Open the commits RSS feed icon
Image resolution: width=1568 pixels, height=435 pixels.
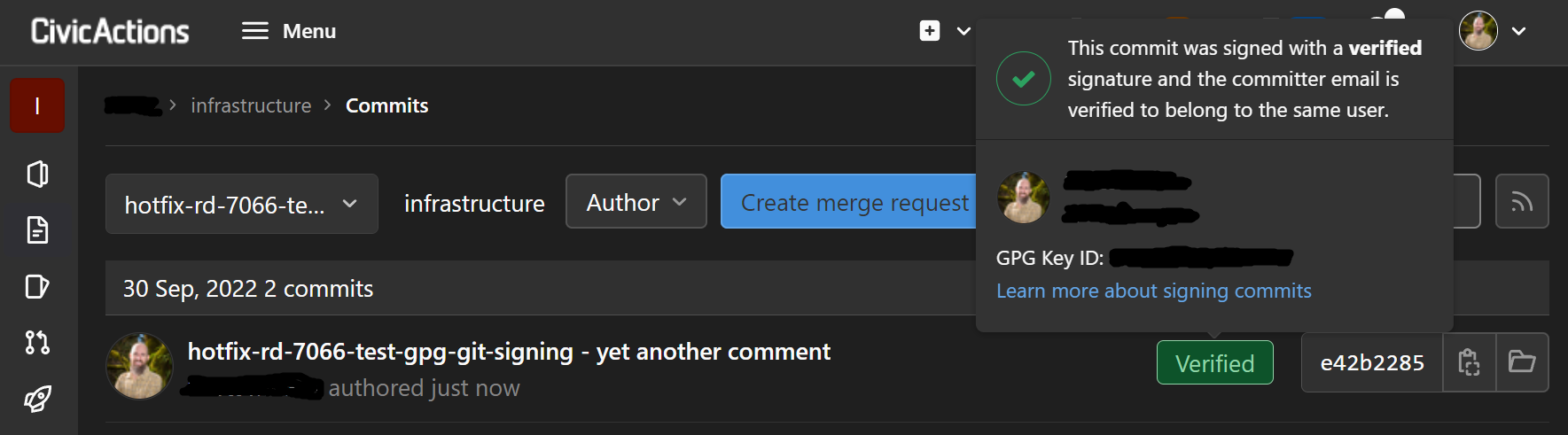pyautogui.click(x=1521, y=202)
